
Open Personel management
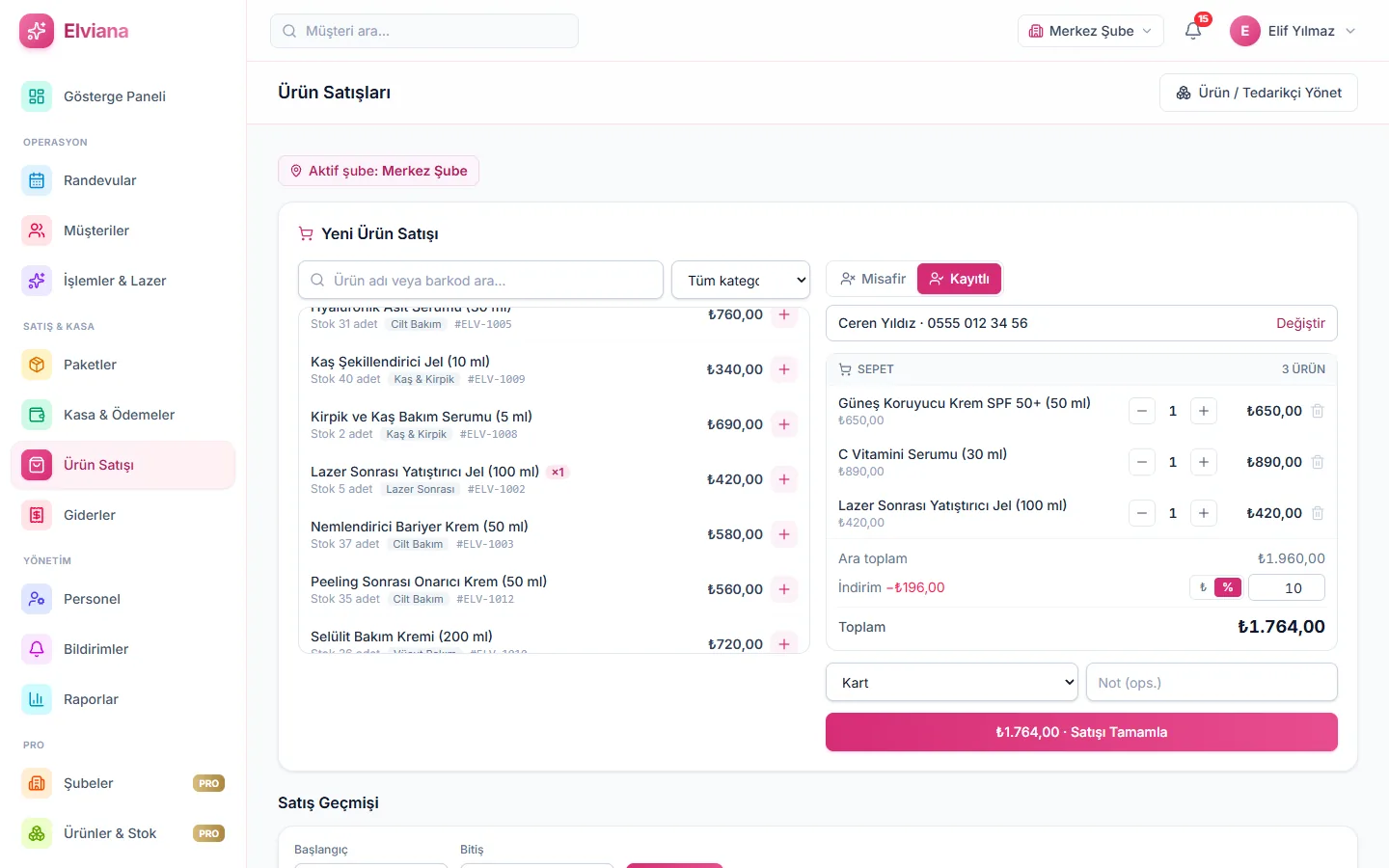(123, 599)
